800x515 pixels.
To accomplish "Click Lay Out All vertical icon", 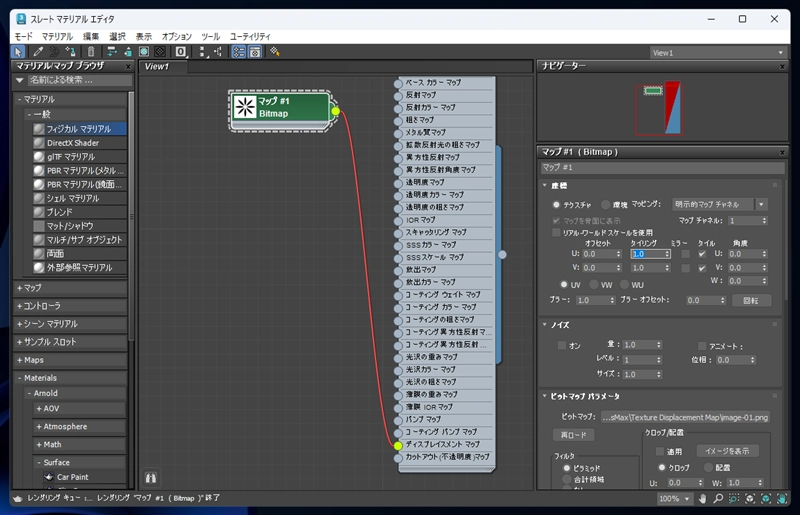I will pyautogui.click(x=202, y=52).
